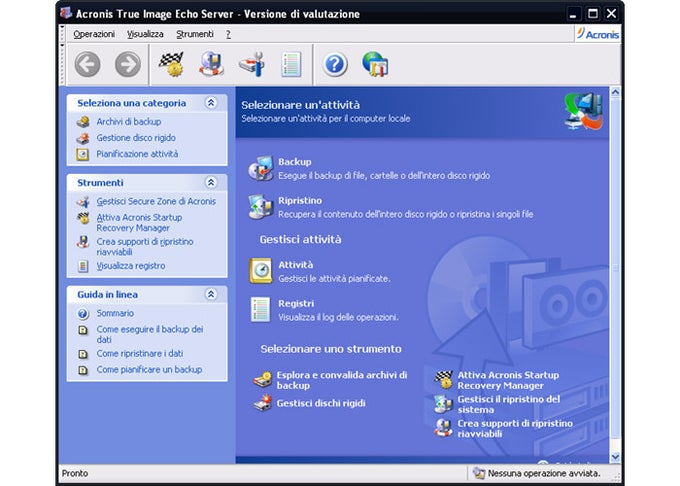Open the Attività managed tasks link
This screenshot has width=680, height=486.
[296, 265]
